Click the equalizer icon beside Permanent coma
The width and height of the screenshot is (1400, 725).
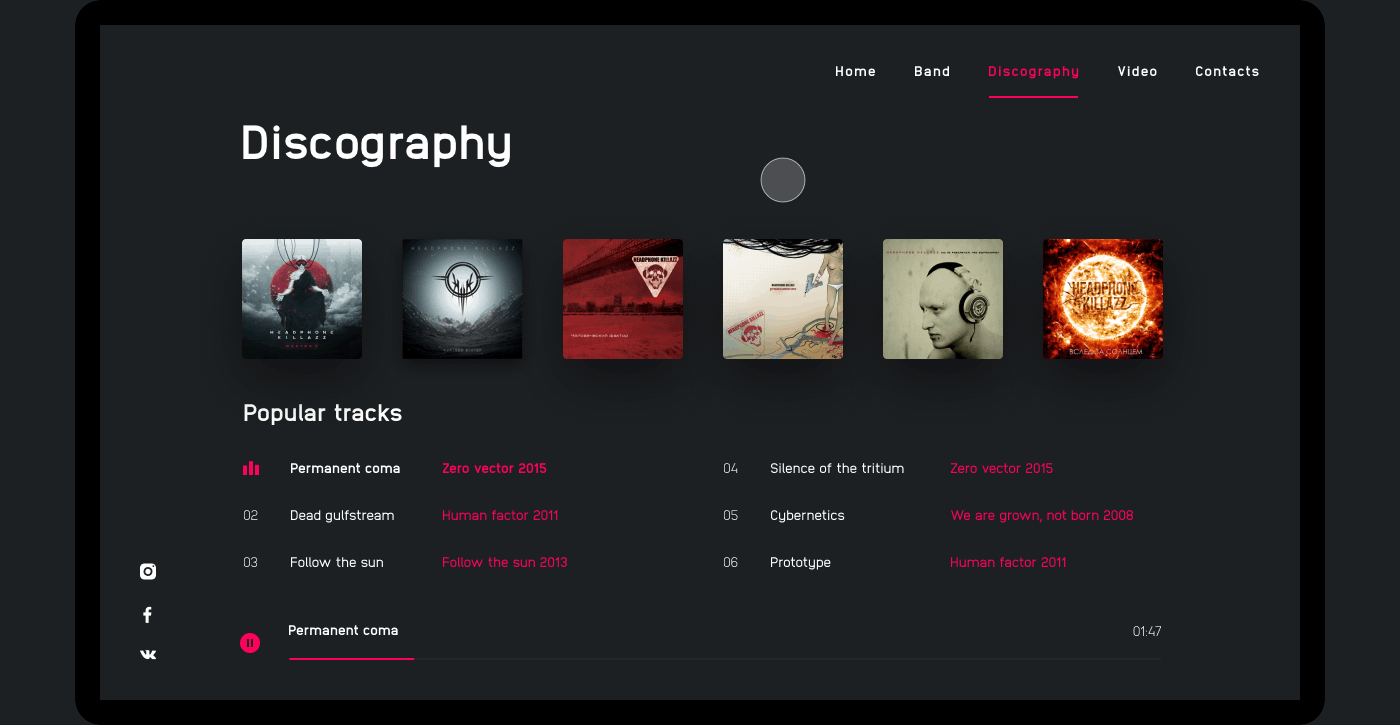pyautogui.click(x=251, y=468)
